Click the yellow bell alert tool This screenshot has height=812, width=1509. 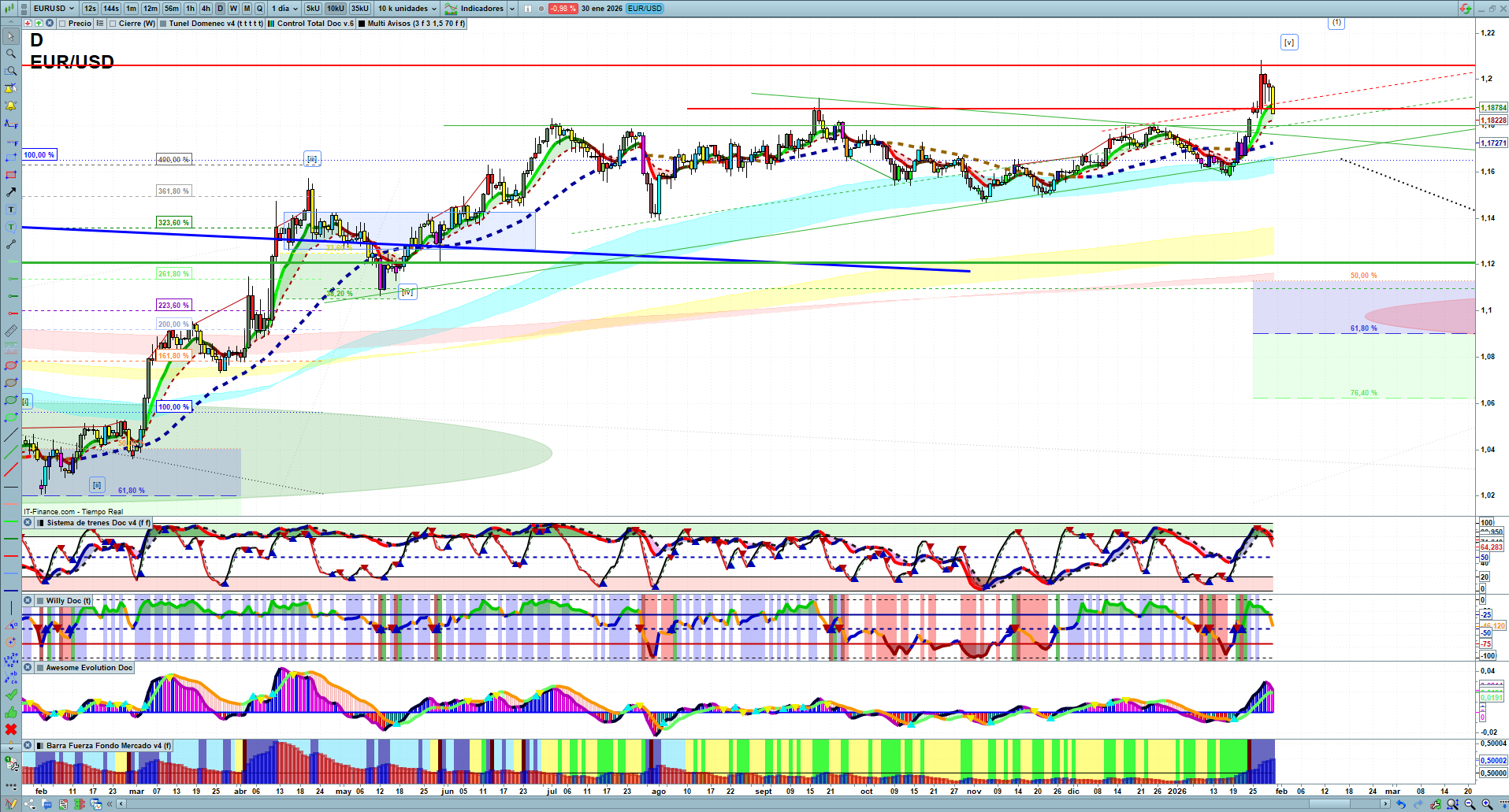click(x=11, y=106)
